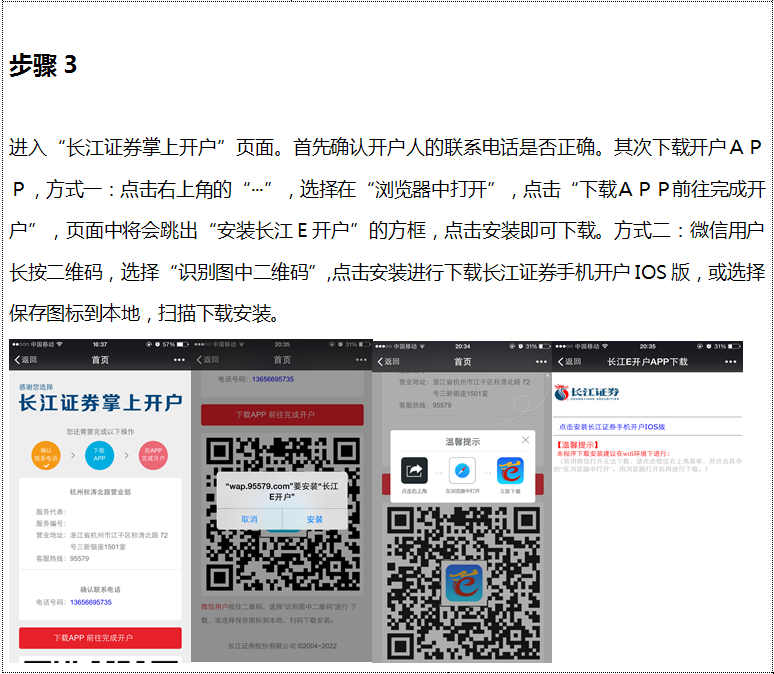Image resolution: width=774 pixels, height=674 pixels.
Task: Tap link 点击安装长江证券手机开户IOS版
Action: click(x=612, y=427)
